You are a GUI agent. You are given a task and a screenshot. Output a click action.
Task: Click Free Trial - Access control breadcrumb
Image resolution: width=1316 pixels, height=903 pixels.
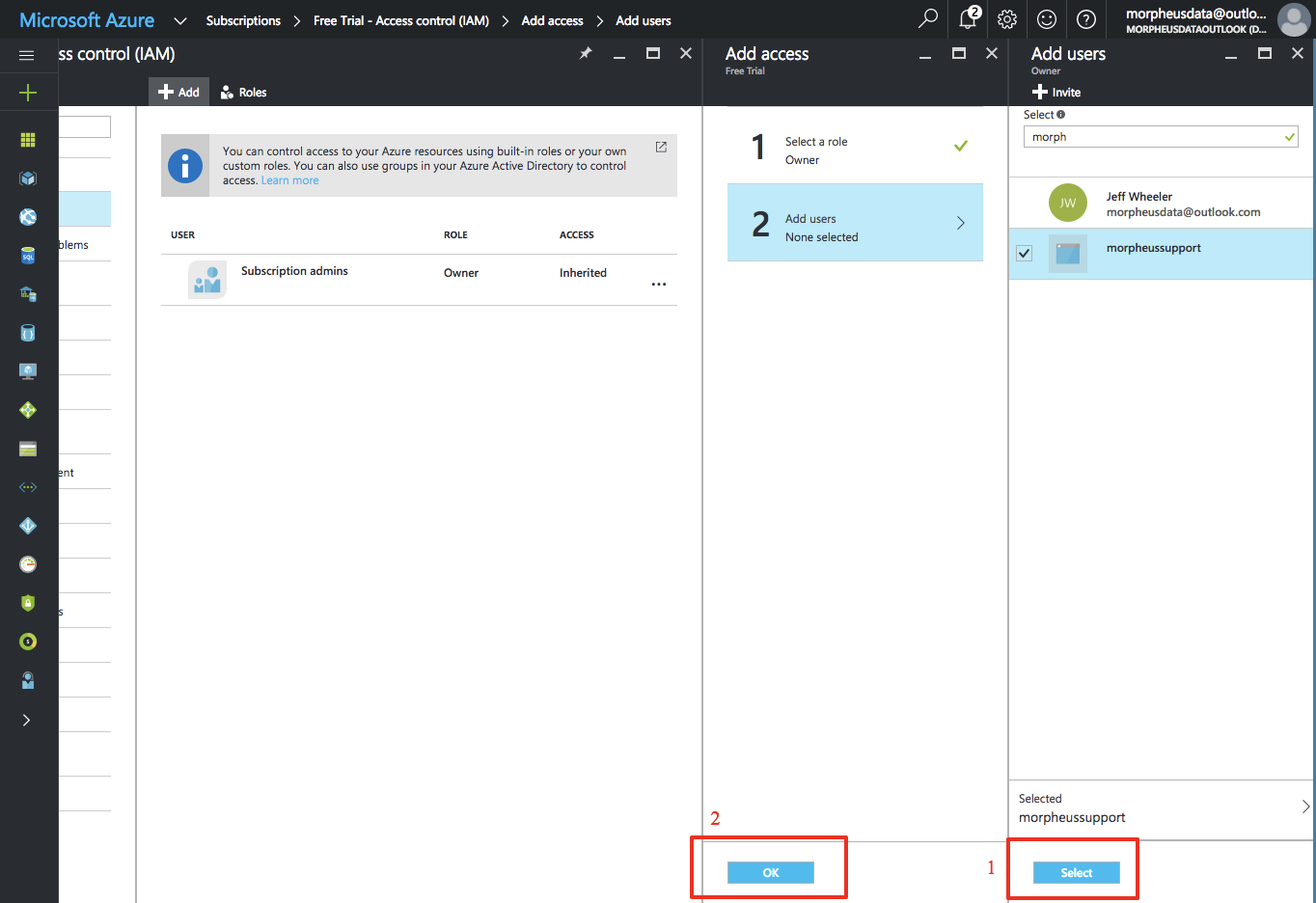401,20
